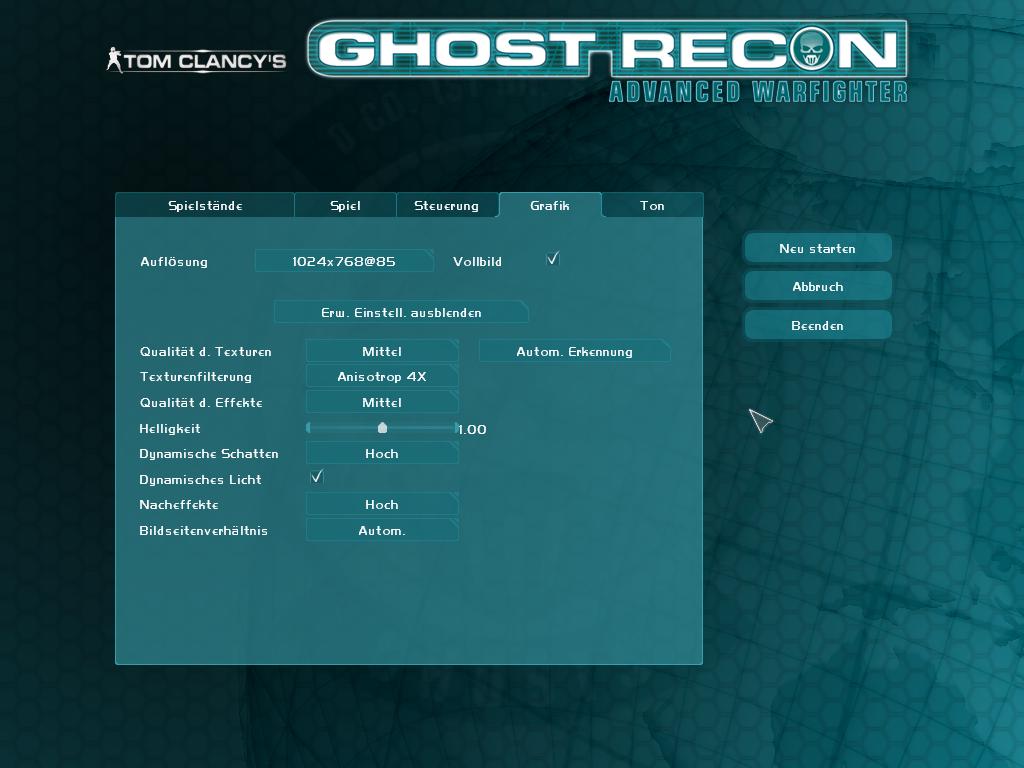This screenshot has height=768, width=1024.
Task: Open the Nacheffekte dropdown
Action: 382,505
